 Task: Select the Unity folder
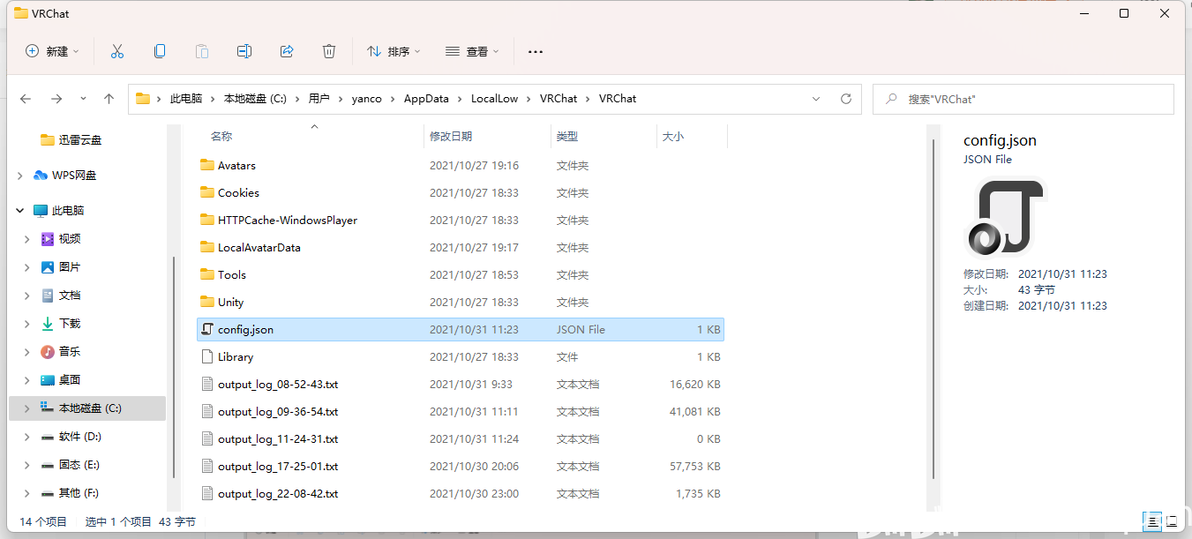460,302
